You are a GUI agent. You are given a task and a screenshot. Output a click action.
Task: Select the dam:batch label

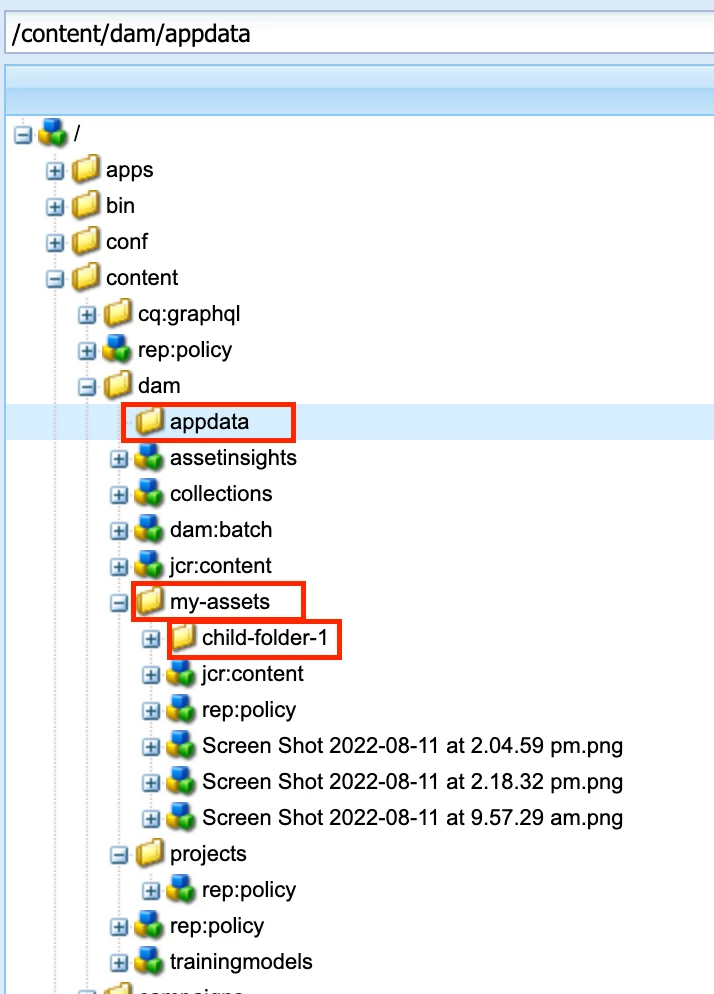(x=221, y=530)
